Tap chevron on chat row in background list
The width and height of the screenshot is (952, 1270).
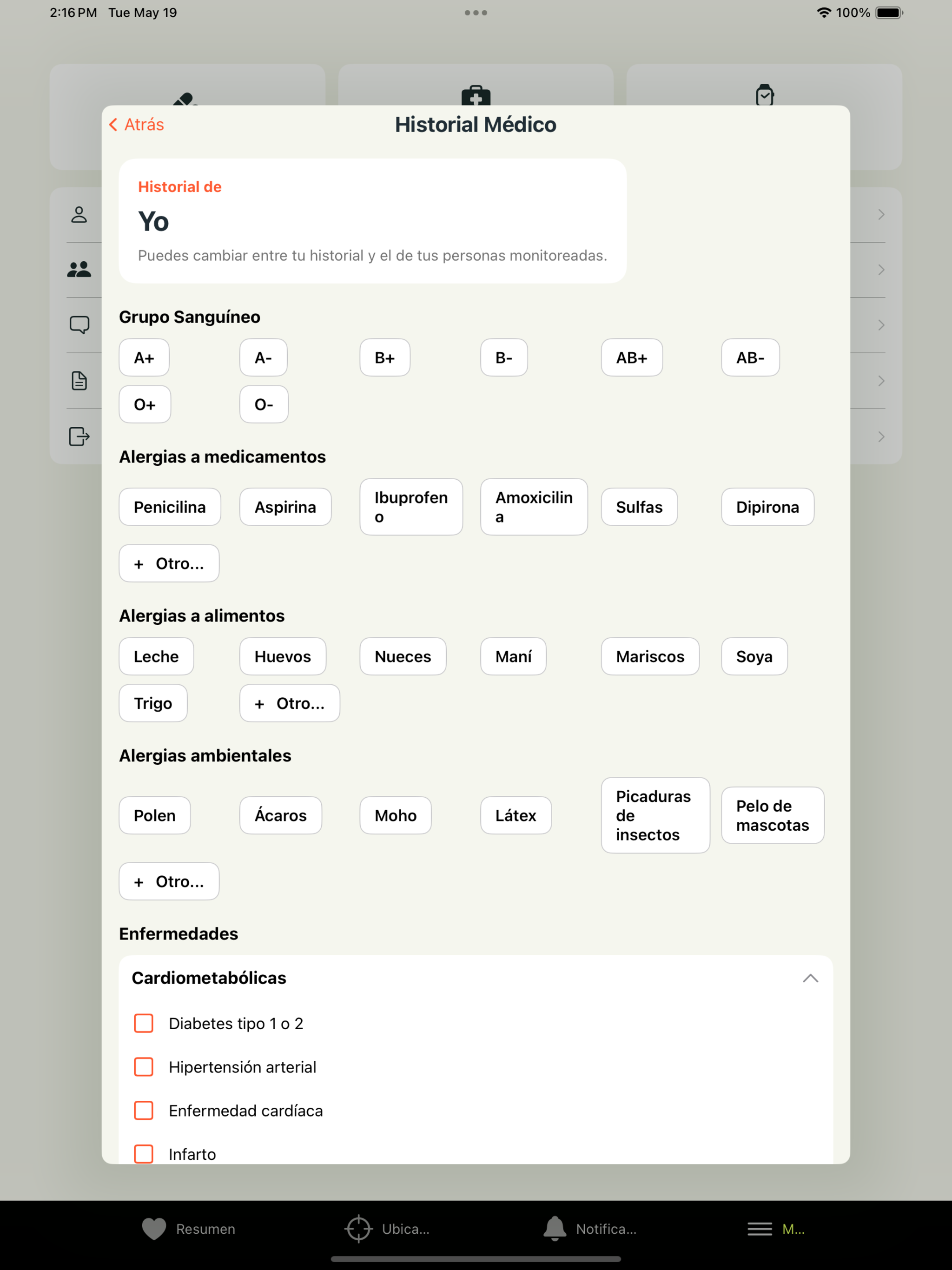(881, 325)
